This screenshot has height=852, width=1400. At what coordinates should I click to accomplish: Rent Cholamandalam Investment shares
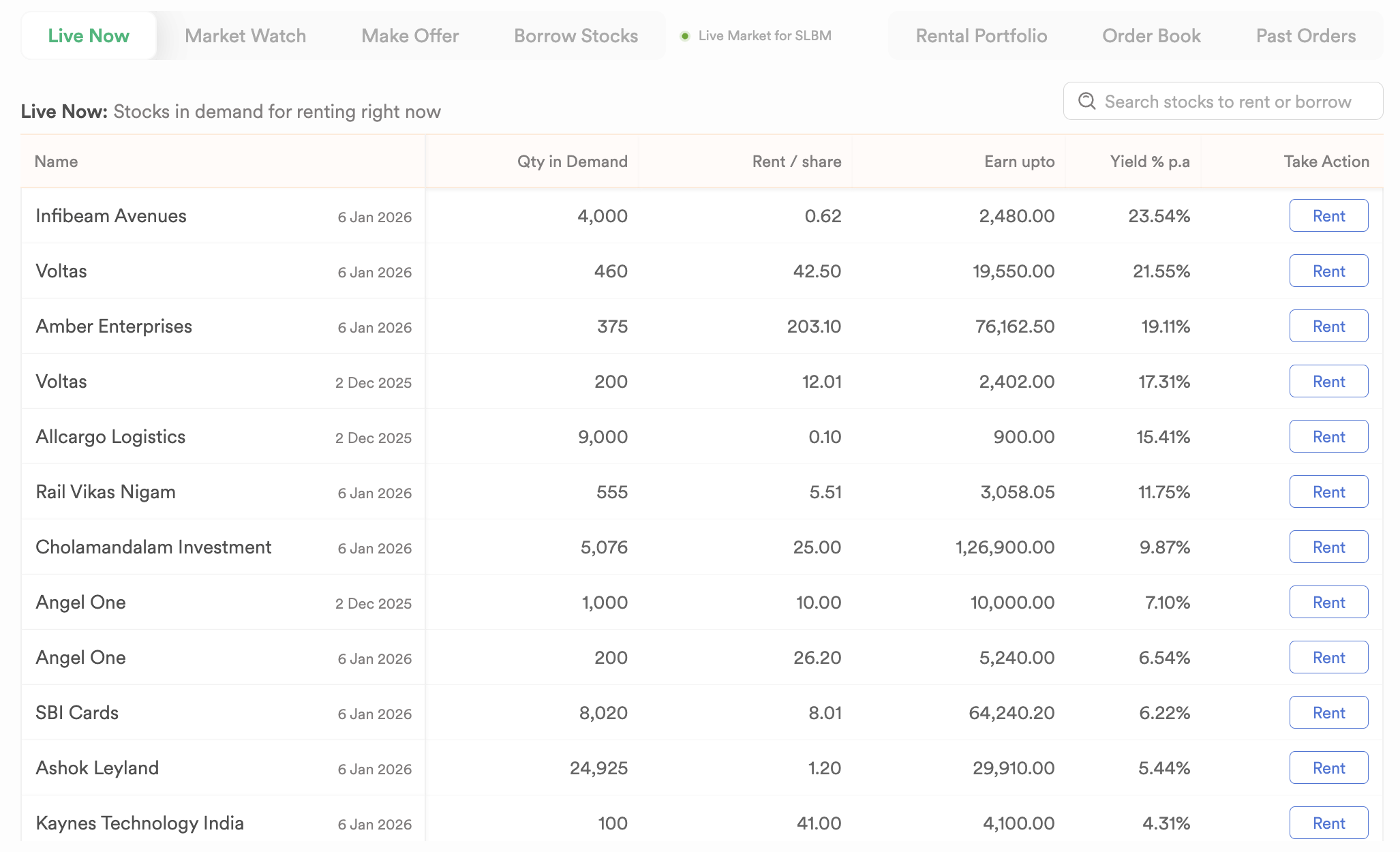coord(1328,547)
